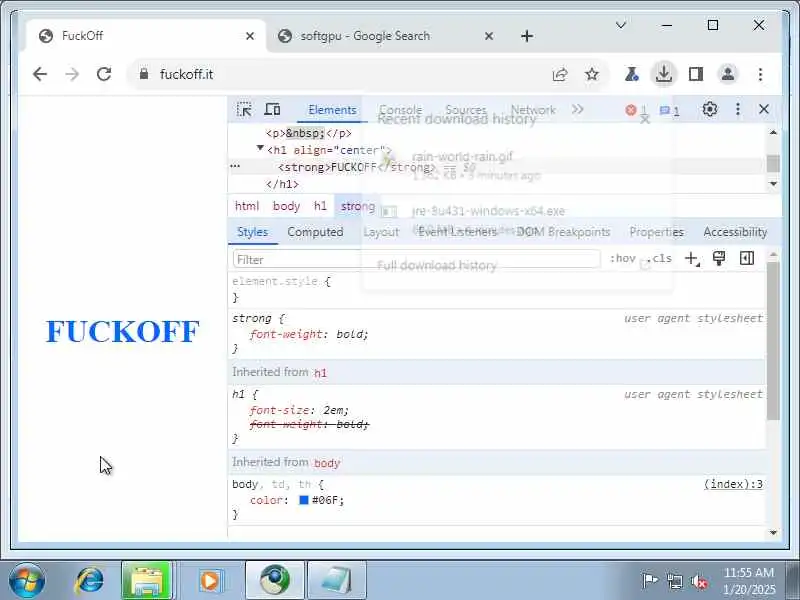Open DevTools settings gear
This screenshot has height=600, width=800.
tap(710, 109)
